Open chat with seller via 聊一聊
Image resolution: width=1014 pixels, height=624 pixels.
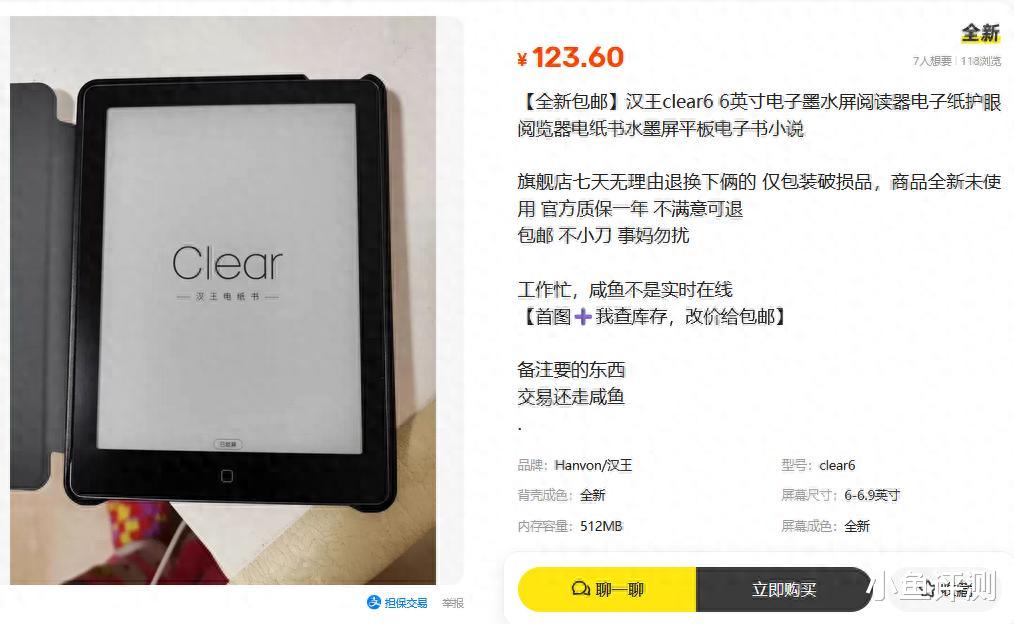[607, 589]
